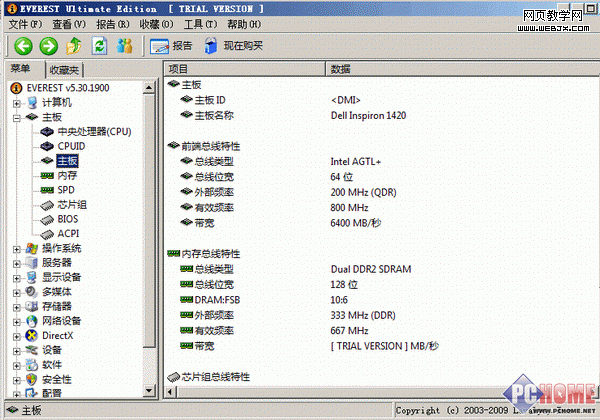Select 中央处理器(CPU) in the tree
Image resolution: width=600 pixels, height=420 pixels.
[x=93, y=131]
